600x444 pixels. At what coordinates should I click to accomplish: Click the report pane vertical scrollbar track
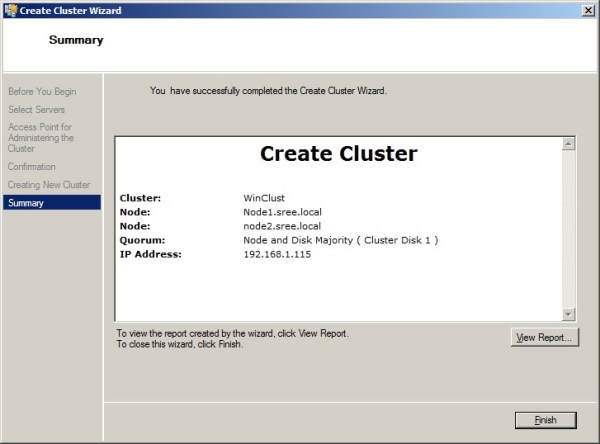(569, 230)
